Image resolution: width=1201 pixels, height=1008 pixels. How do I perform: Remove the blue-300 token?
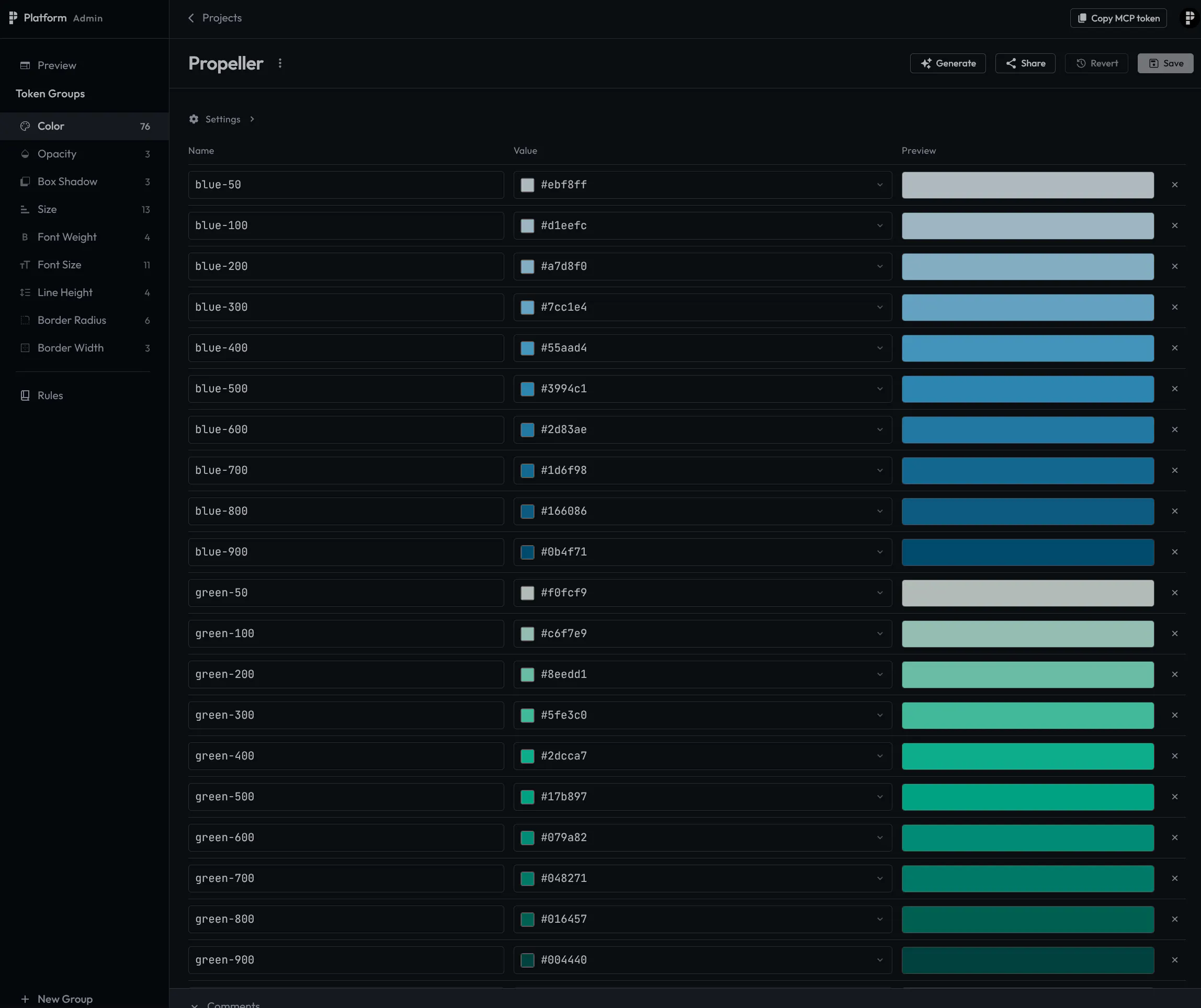[1175, 307]
